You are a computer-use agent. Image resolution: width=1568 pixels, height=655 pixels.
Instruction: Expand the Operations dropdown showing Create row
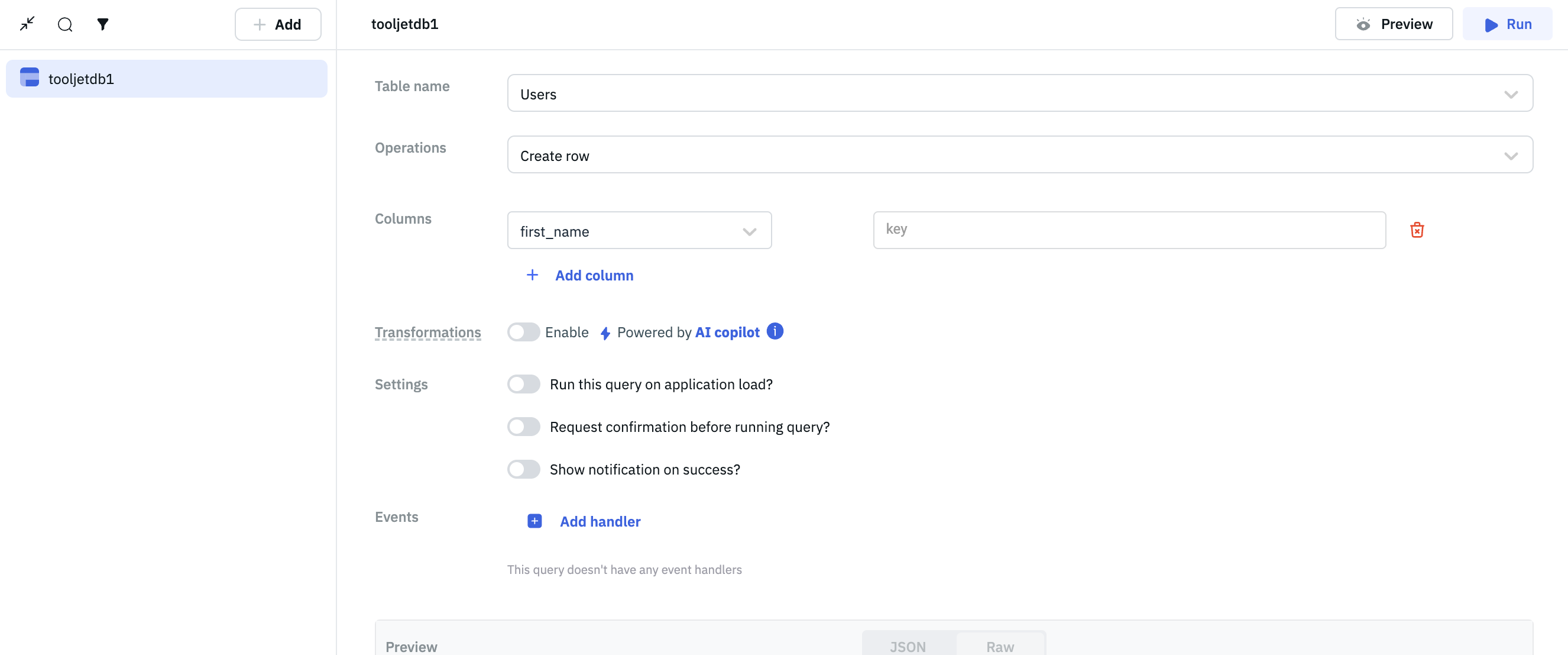(x=1019, y=156)
